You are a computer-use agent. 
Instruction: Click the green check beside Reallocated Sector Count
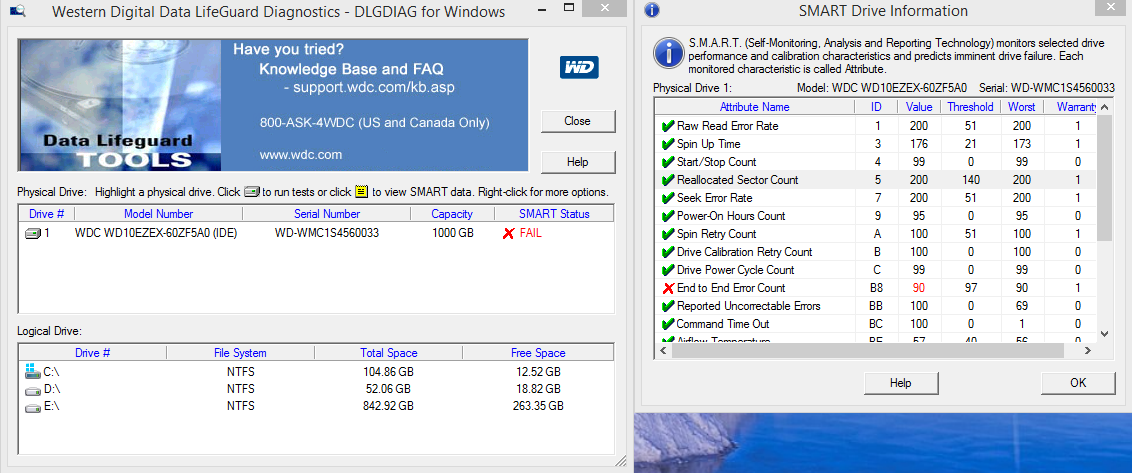pyautogui.click(x=668, y=180)
